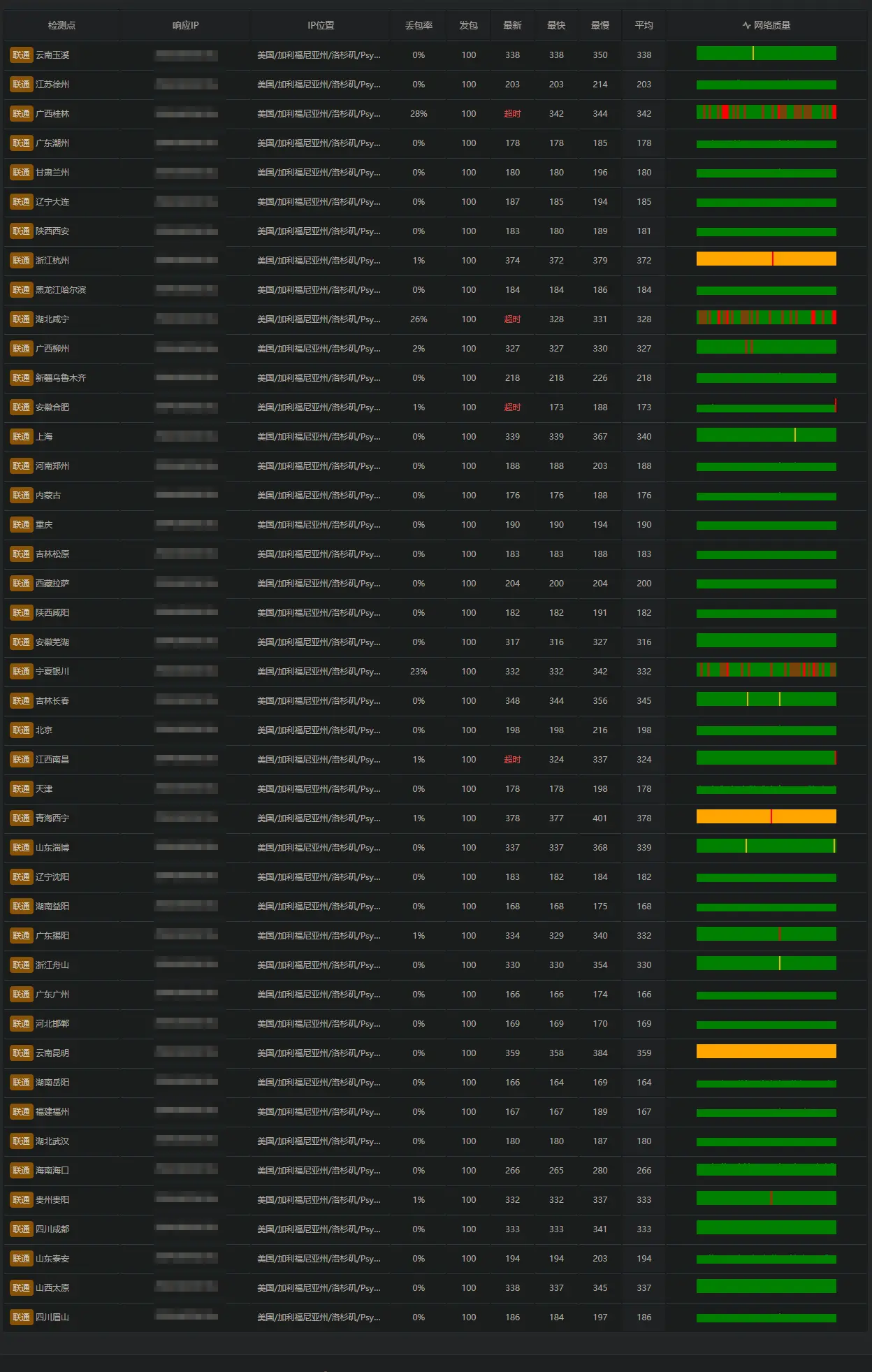Click the 联通 badge beside 云南玉溪
872x1372 pixels.
pos(21,55)
